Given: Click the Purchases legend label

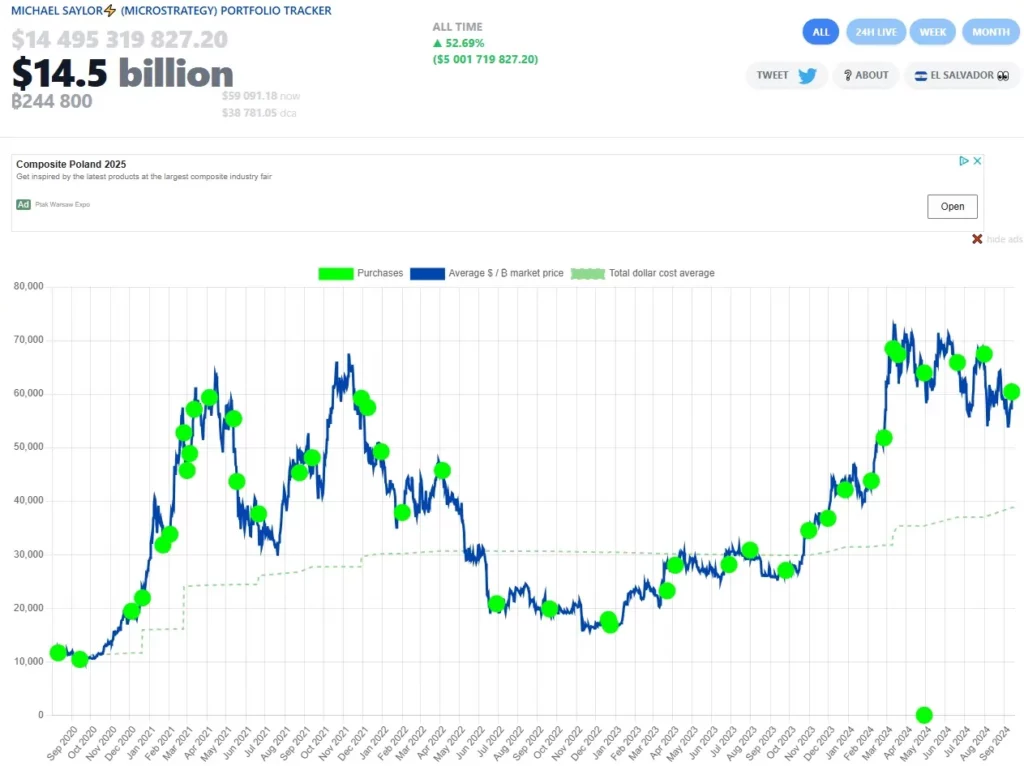Looking at the screenshot, I should pyautogui.click(x=380, y=273).
